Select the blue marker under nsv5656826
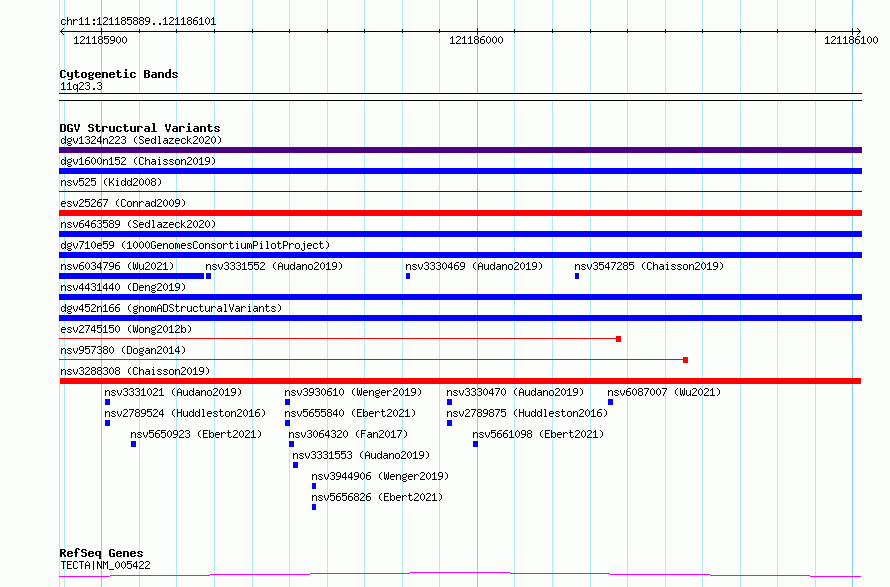 point(314,507)
